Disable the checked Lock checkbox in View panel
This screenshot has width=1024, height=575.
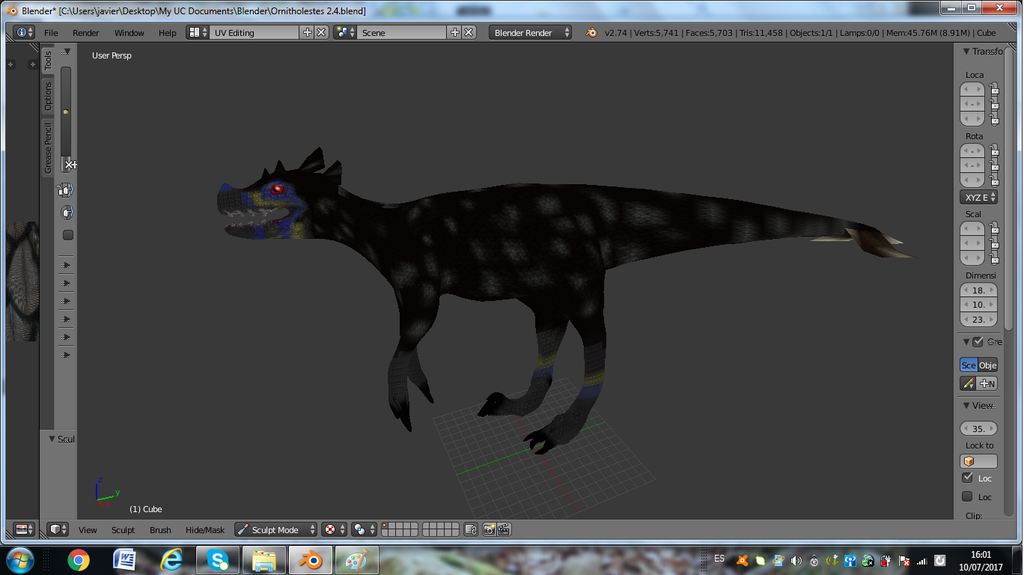click(967, 478)
